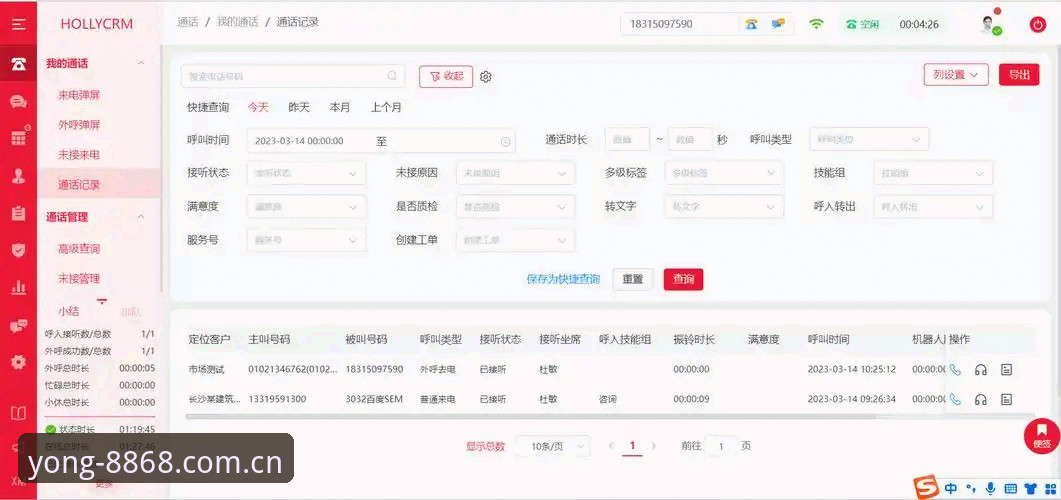The height and width of the screenshot is (500, 1061).
Task: Open the 呼入转出 dropdown
Action: point(933,206)
